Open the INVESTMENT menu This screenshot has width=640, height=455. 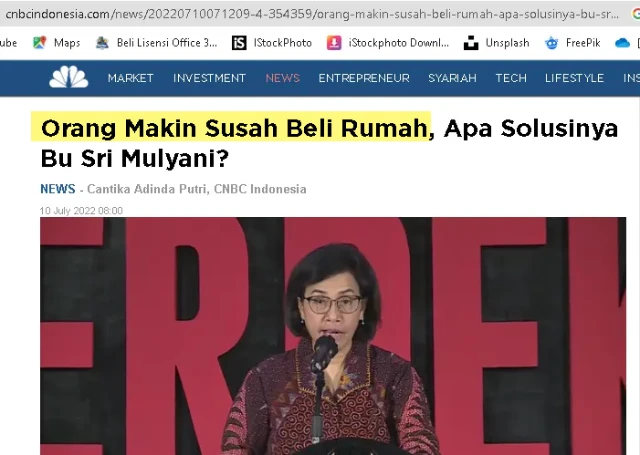pos(209,78)
